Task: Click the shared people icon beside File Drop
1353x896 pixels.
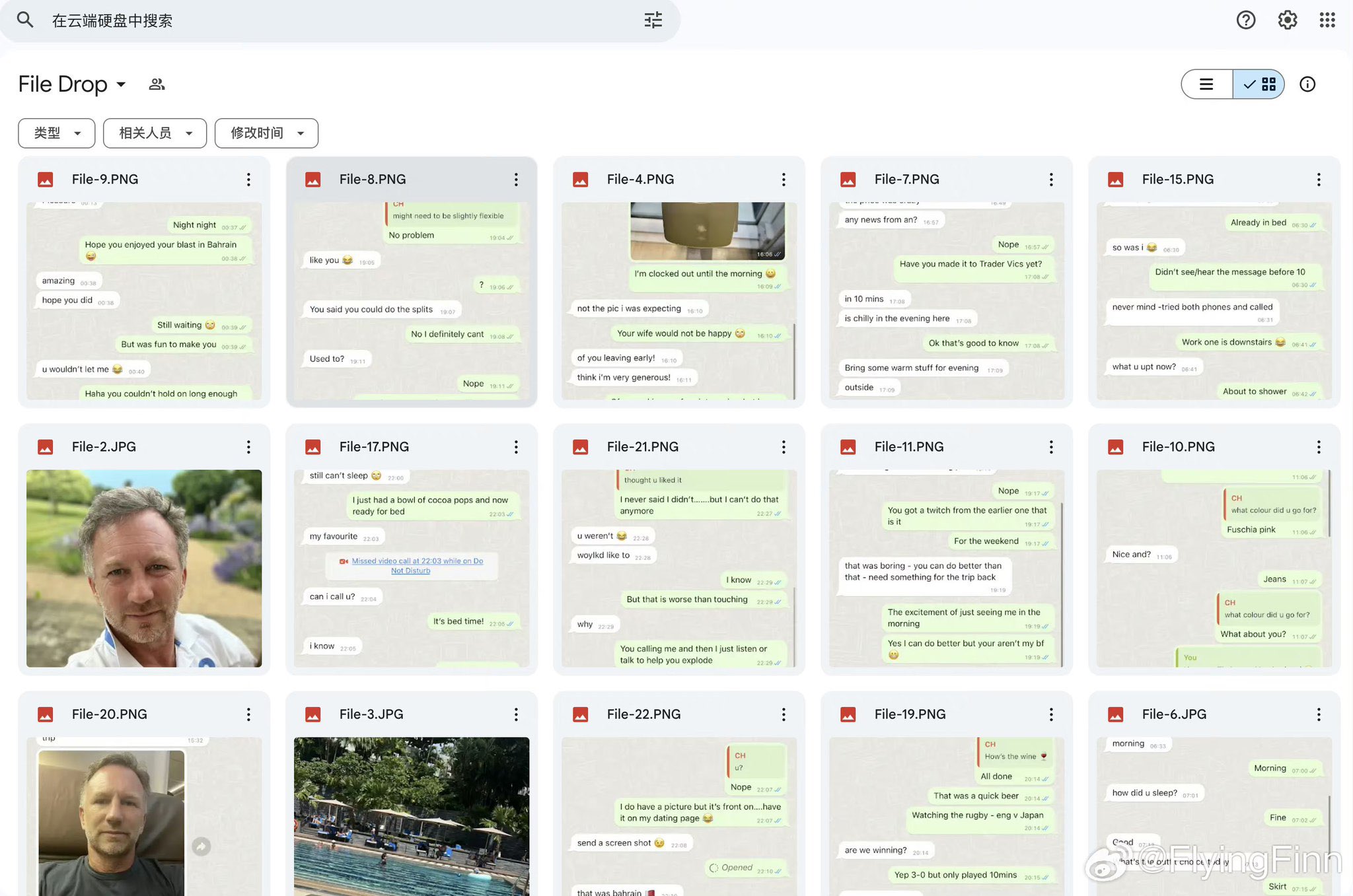Action: click(x=157, y=85)
